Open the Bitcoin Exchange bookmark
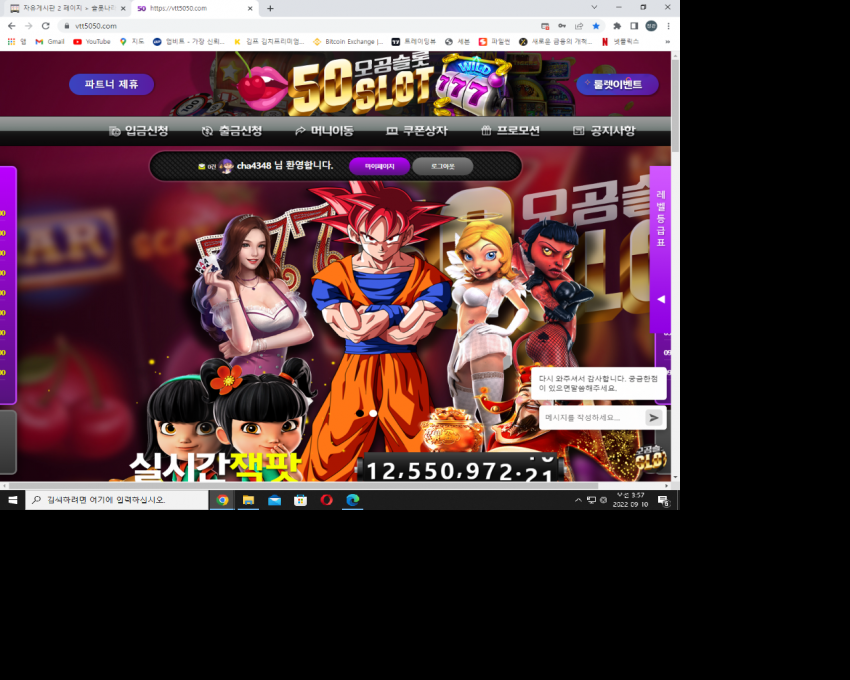 348,42
